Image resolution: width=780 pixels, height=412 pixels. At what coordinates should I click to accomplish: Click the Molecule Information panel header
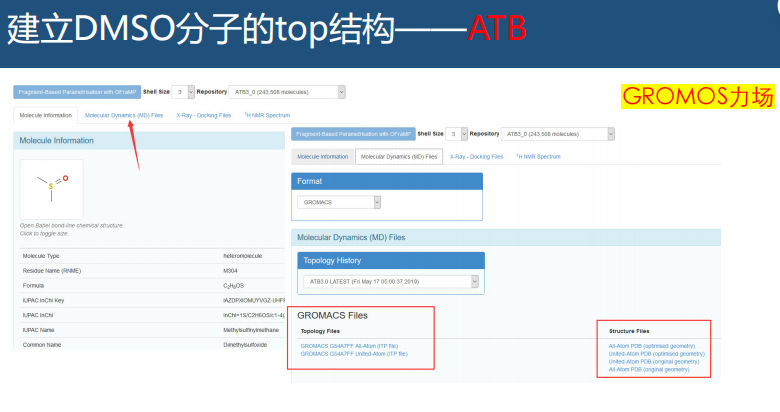(x=149, y=141)
